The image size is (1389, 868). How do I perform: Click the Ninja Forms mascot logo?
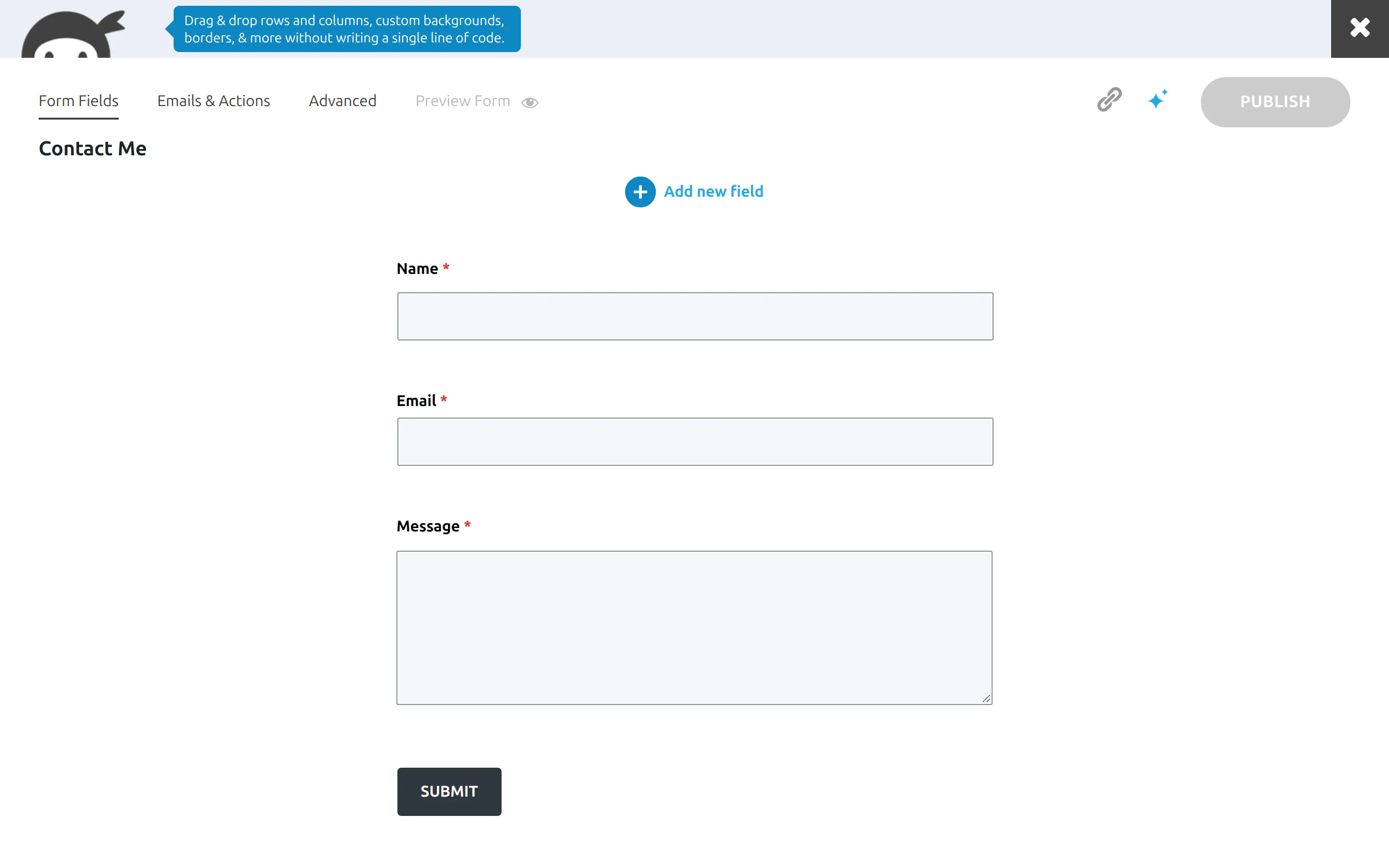point(73,34)
